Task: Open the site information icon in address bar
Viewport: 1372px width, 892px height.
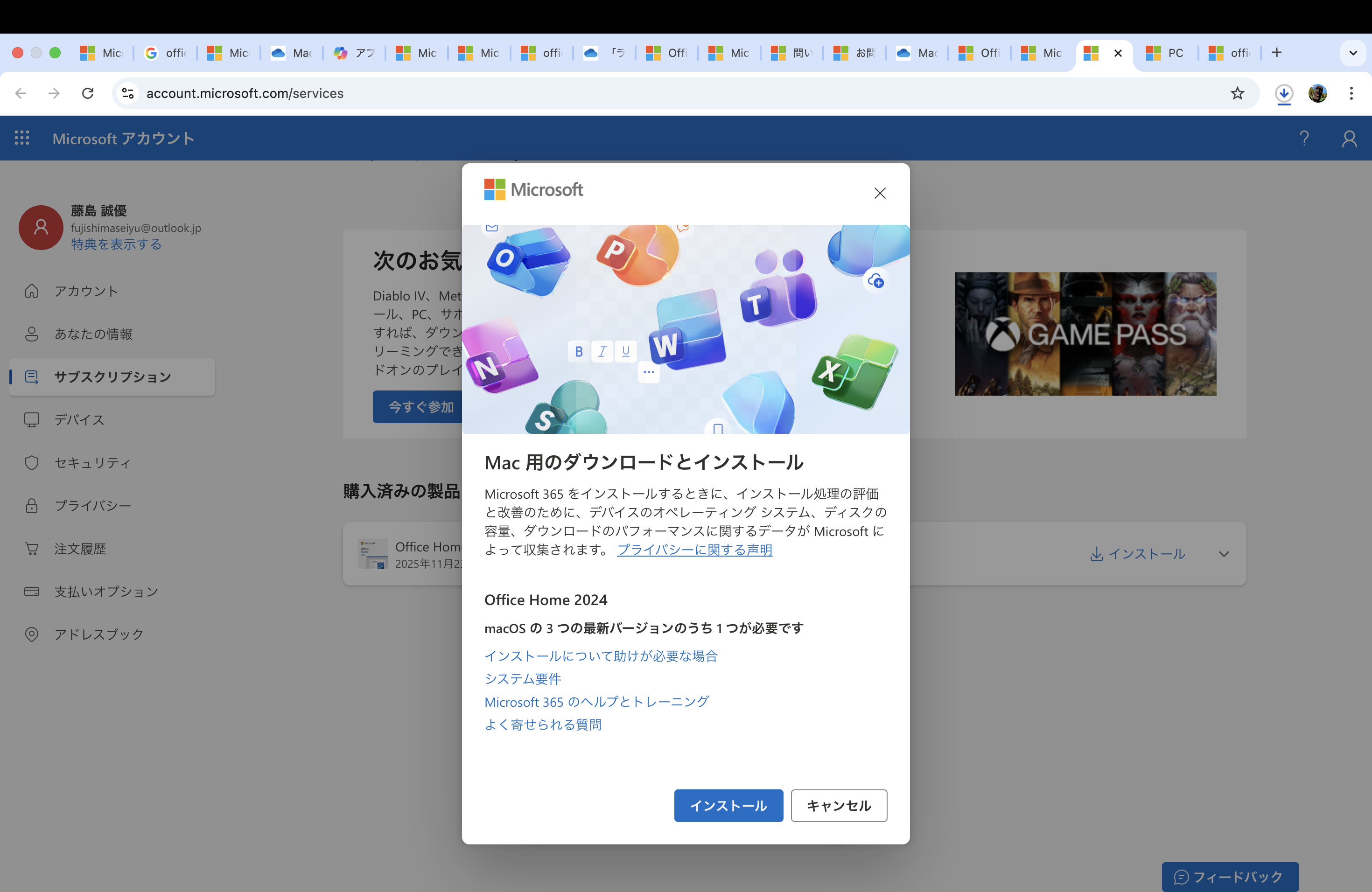Action: [128, 93]
